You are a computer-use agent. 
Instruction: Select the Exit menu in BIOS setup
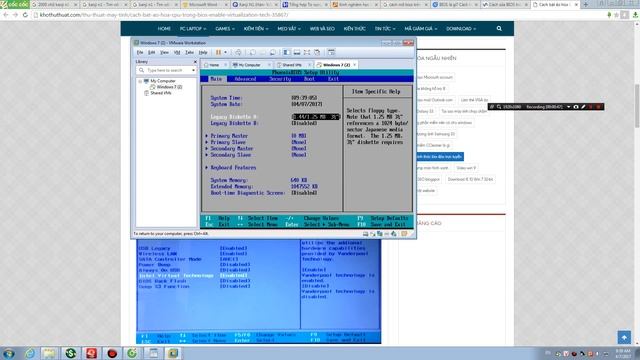coord(333,79)
